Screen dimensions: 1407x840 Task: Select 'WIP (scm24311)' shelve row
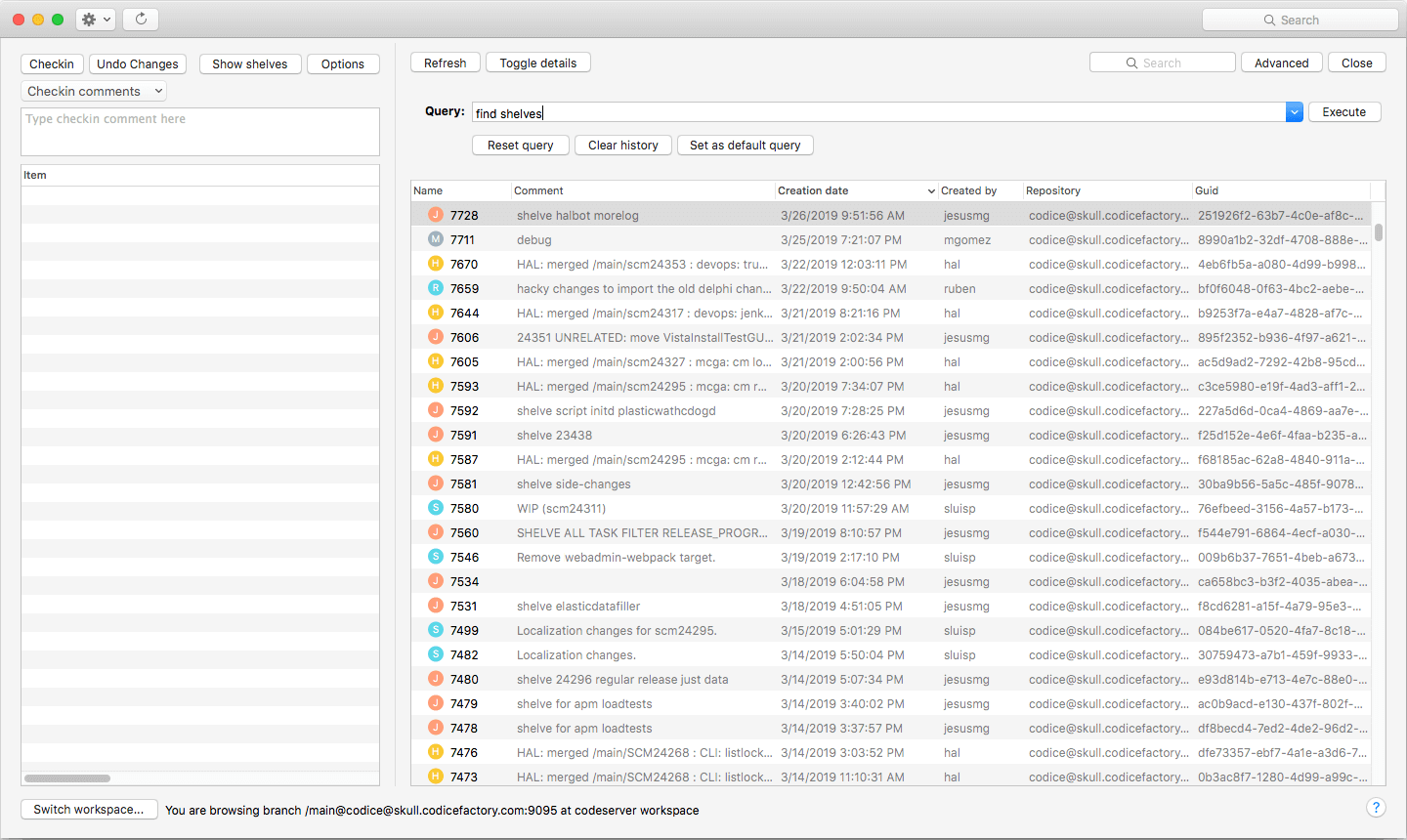(891, 508)
